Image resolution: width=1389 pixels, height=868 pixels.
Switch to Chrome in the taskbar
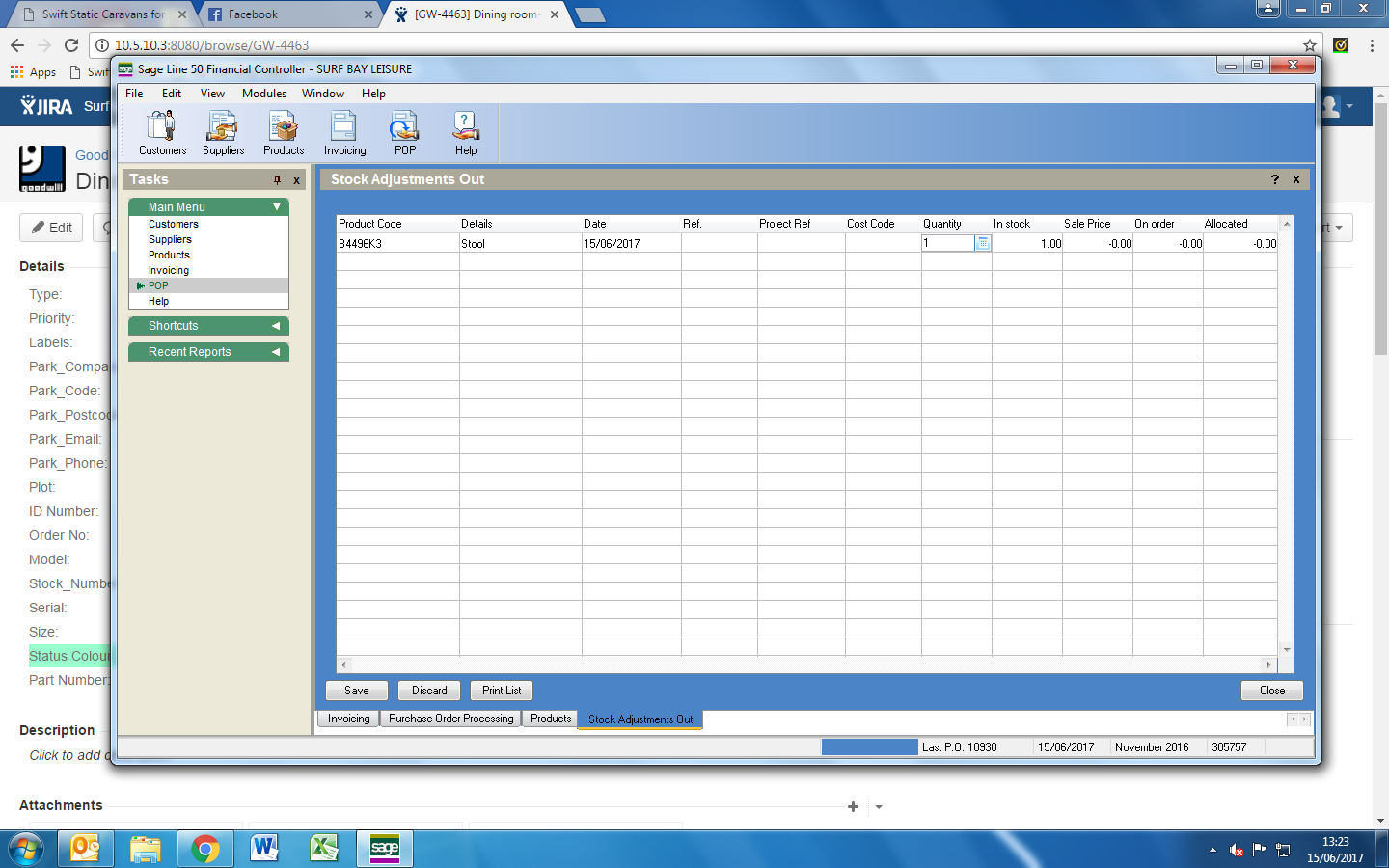click(204, 849)
